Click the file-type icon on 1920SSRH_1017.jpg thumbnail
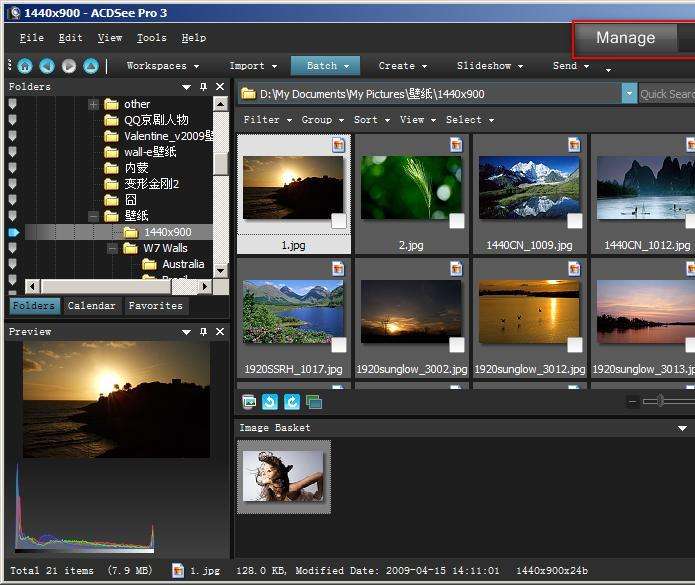This screenshot has width=695, height=585. click(x=339, y=269)
